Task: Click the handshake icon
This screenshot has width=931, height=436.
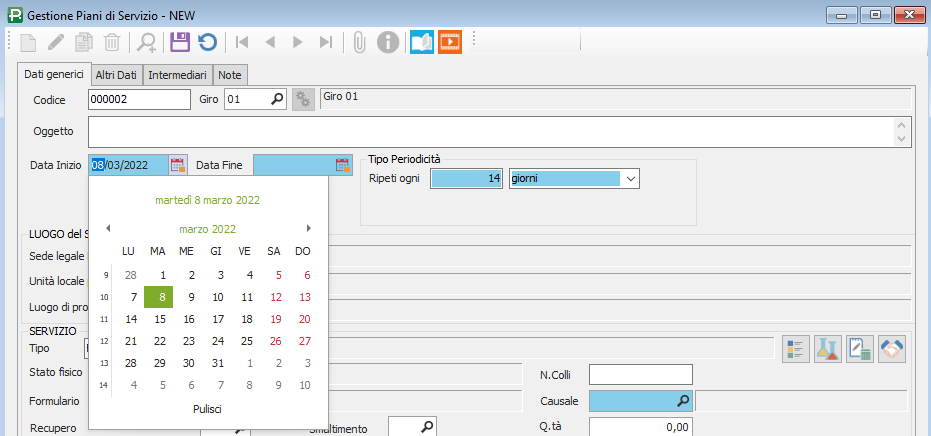Action: pos(891,348)
